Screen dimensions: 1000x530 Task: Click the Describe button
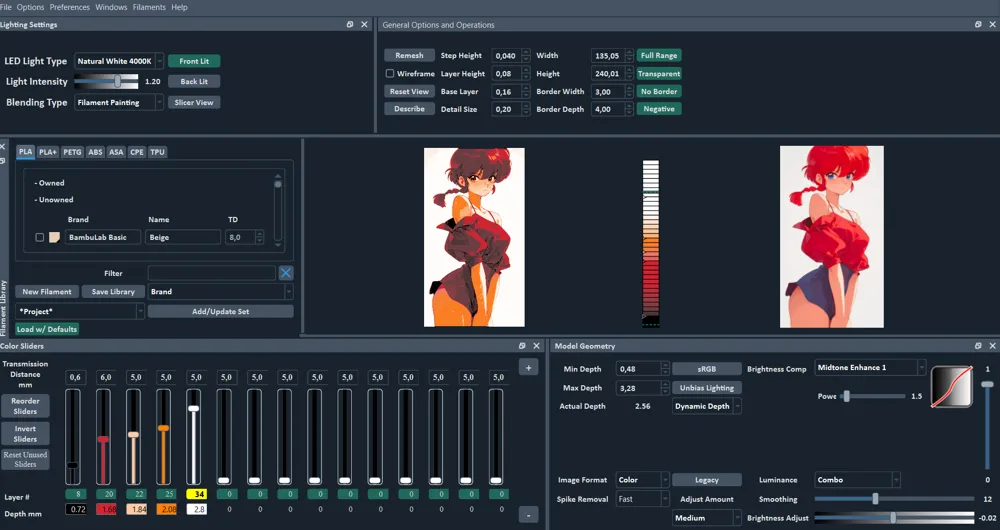[x=409, y=109]
